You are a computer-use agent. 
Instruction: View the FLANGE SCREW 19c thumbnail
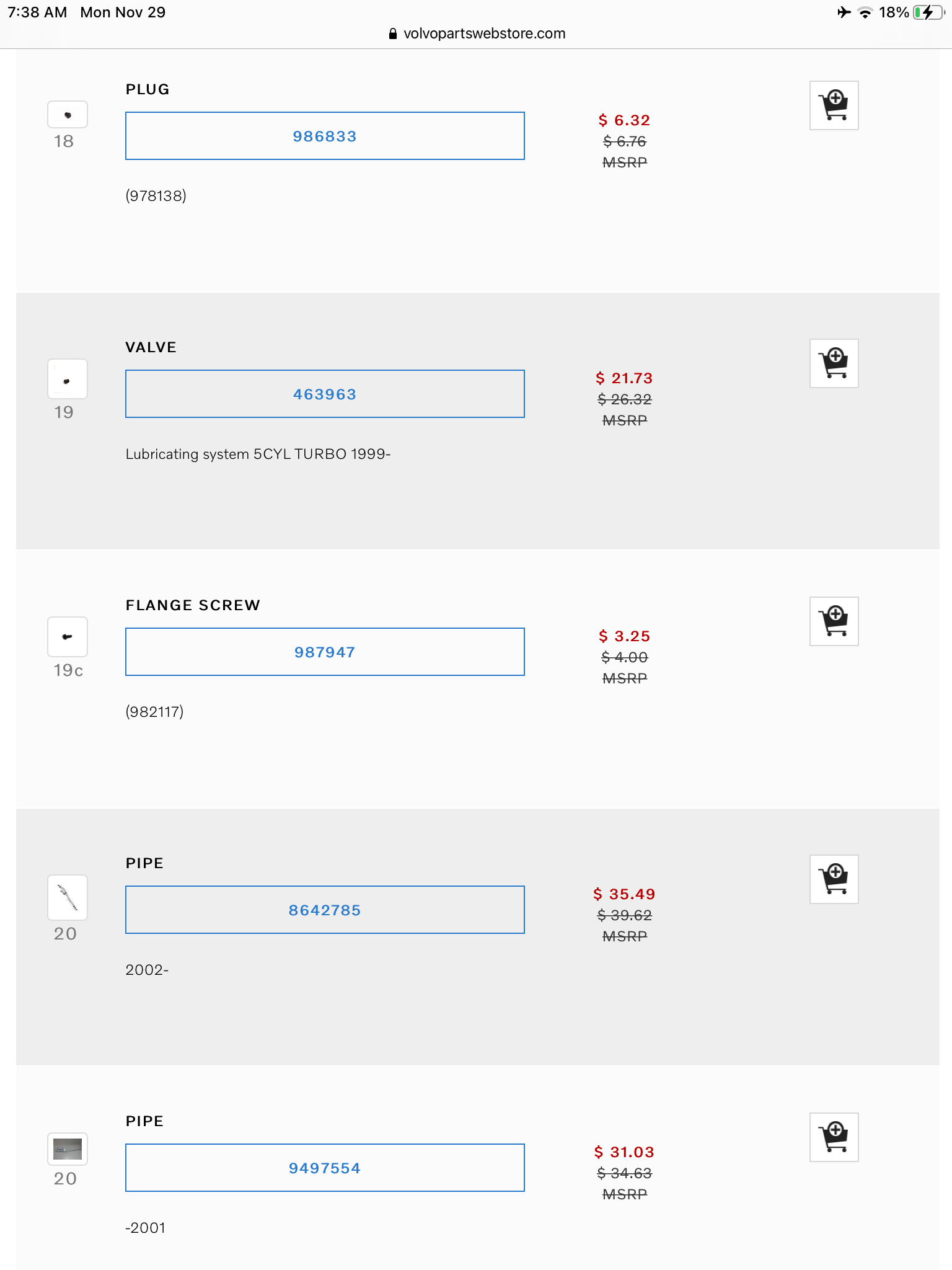click(68, 637)
